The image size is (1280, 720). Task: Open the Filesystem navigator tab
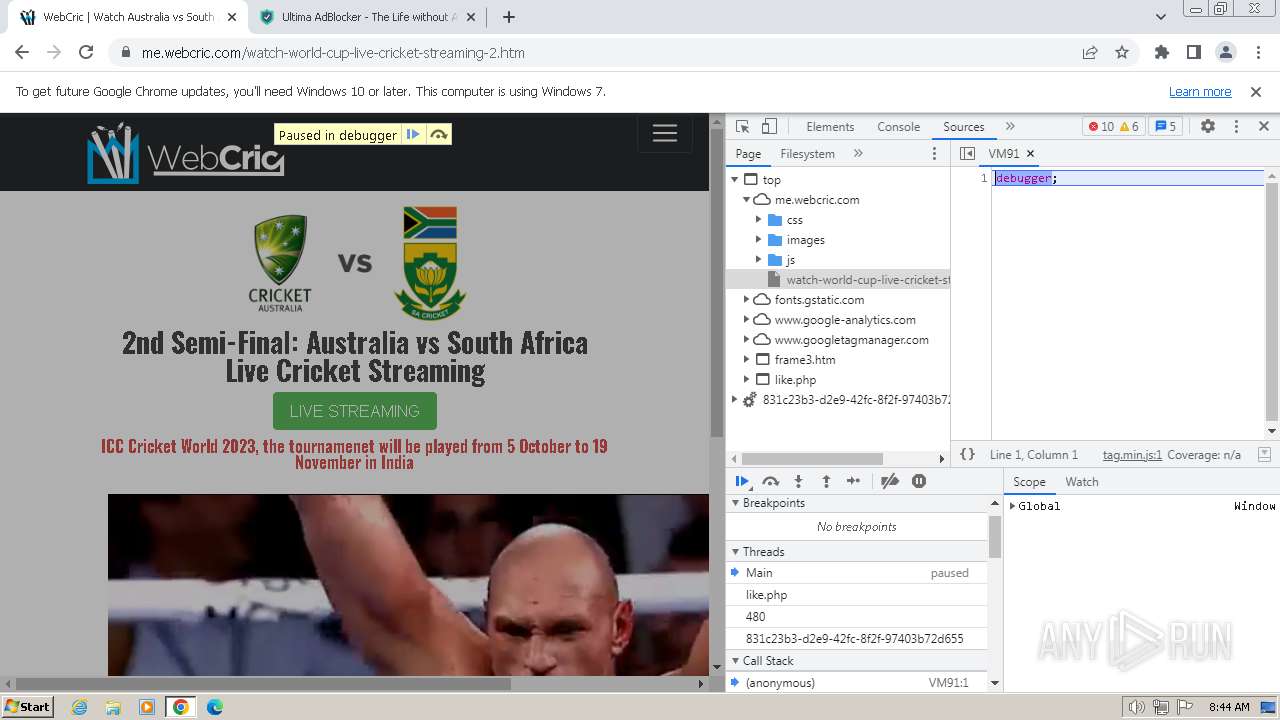click(807, 153)
